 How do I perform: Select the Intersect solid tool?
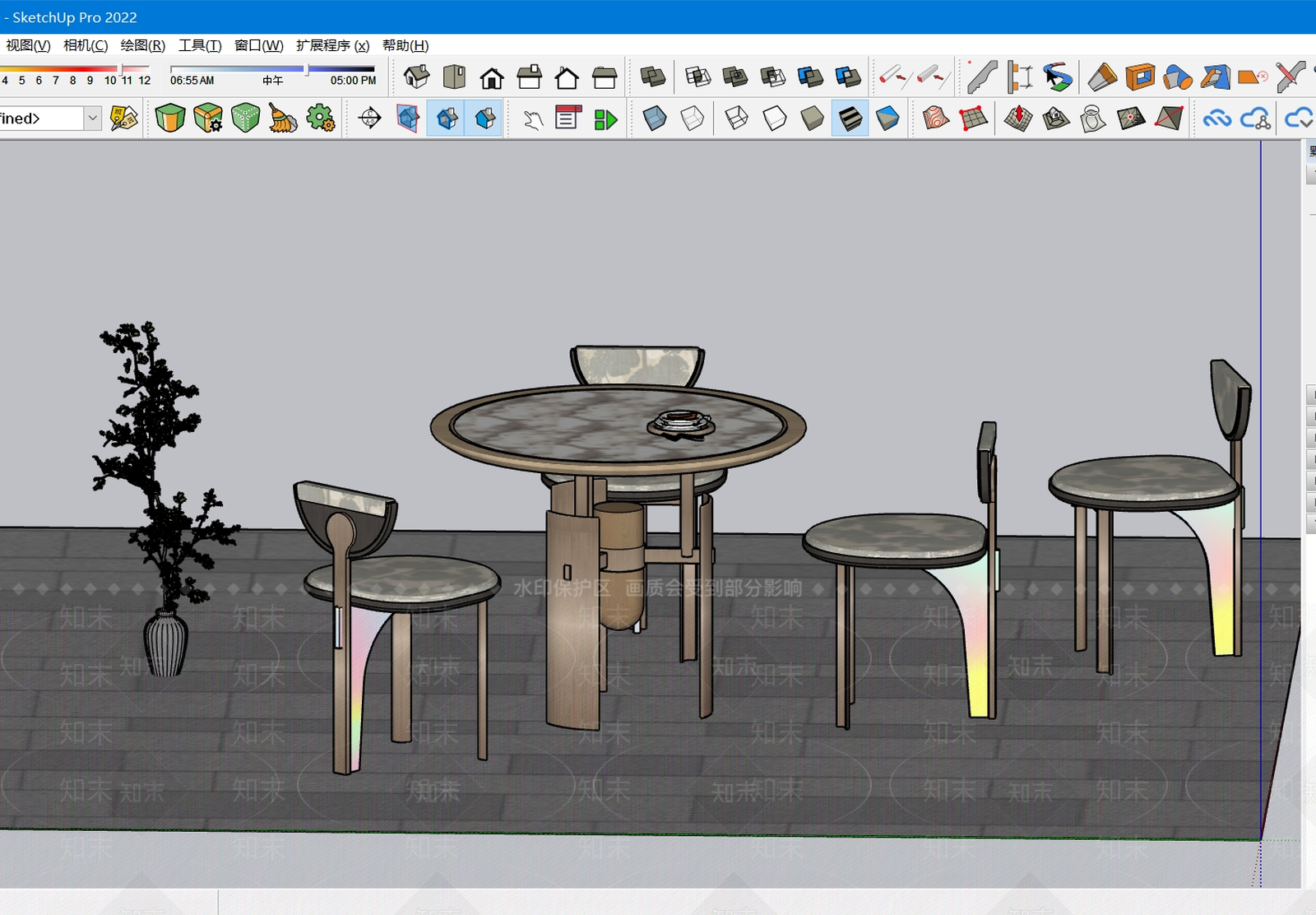[x=697, y=77]
